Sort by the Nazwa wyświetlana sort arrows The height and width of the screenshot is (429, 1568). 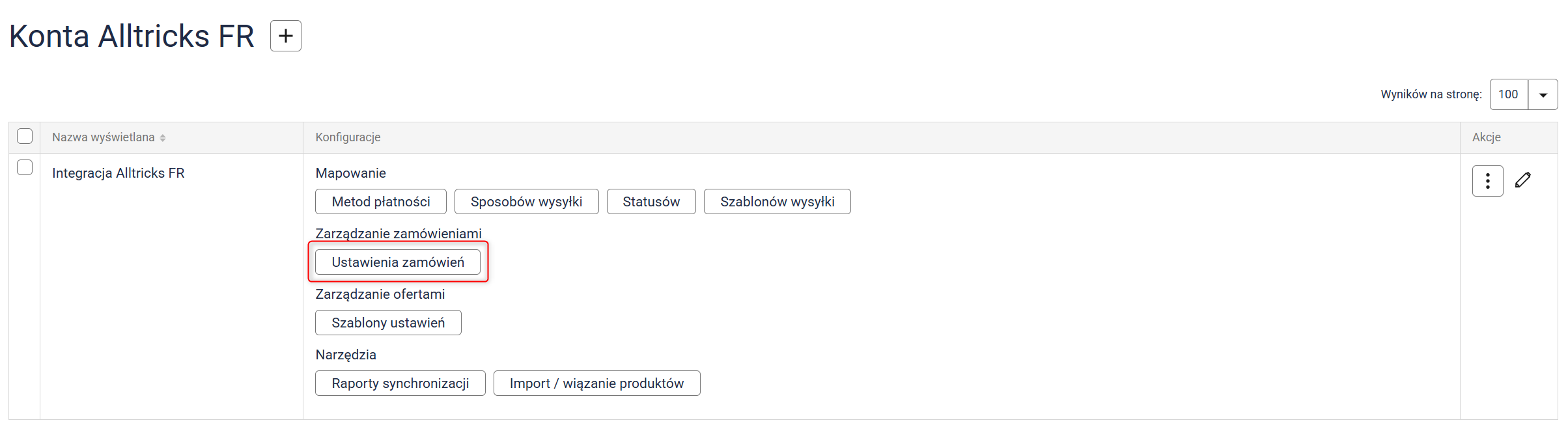pyautogui.click(x=163, y=138)
